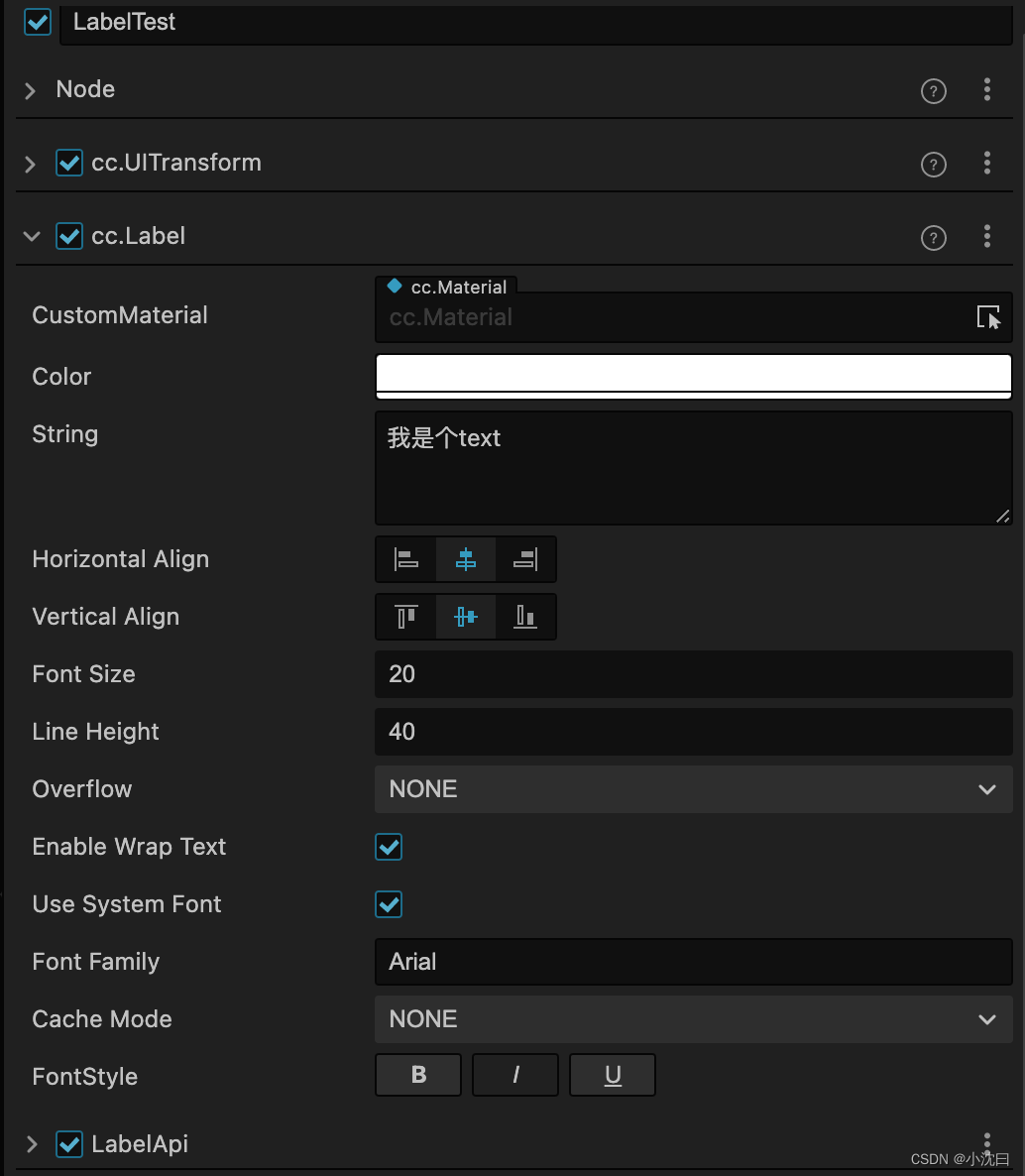1025x1176 pixels.
Task: Expand the Node section
Action: [30, 89]
